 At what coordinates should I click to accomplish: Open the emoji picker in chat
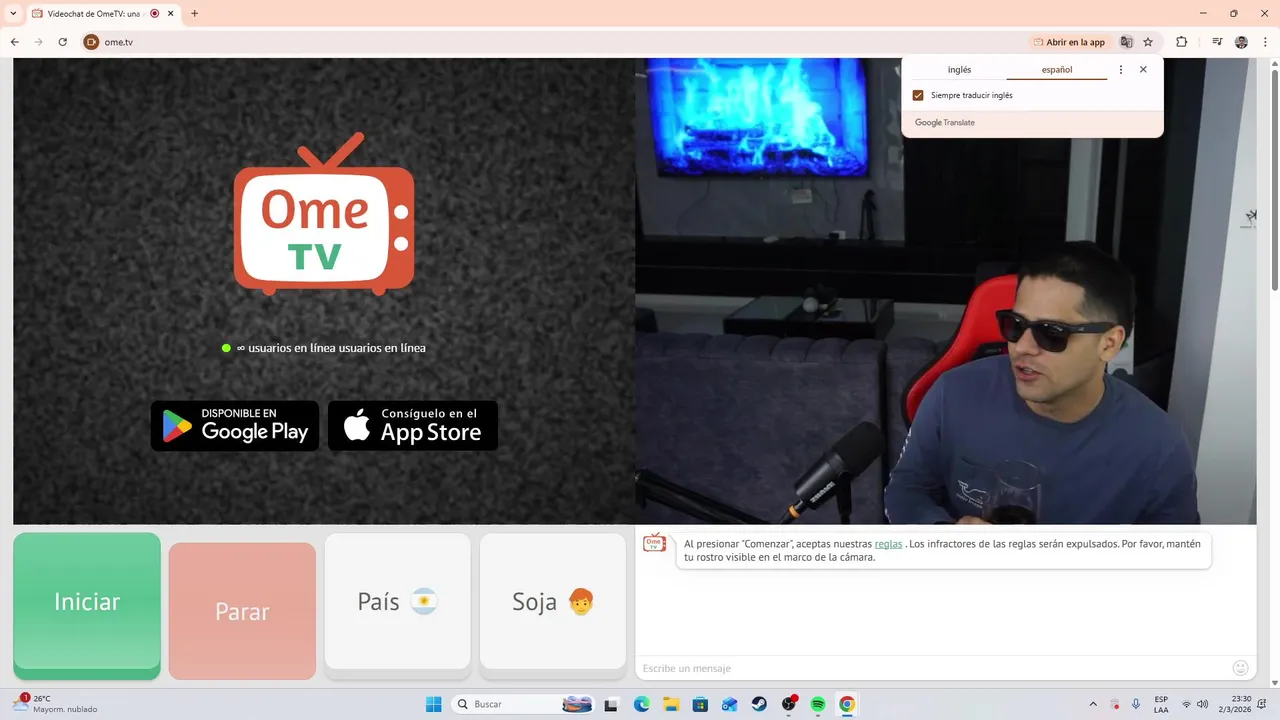(x=1241, y=668)
